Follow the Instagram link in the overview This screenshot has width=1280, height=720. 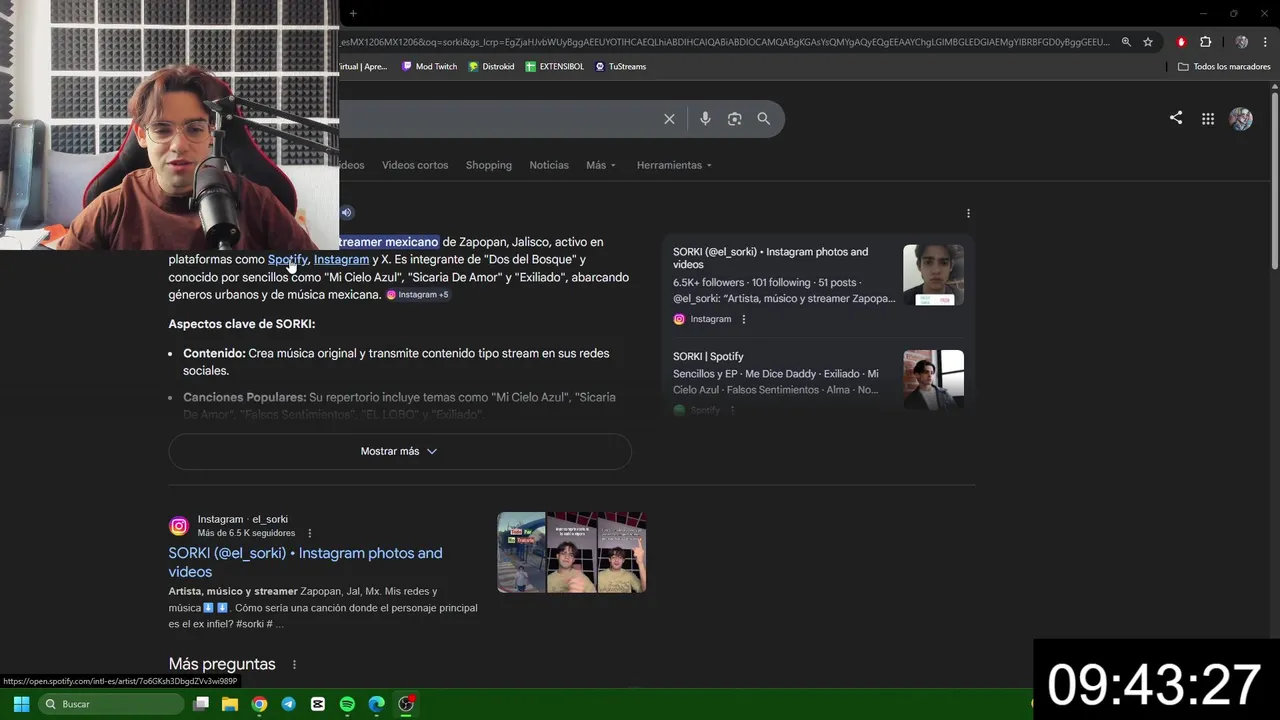(x=341, y=259)
